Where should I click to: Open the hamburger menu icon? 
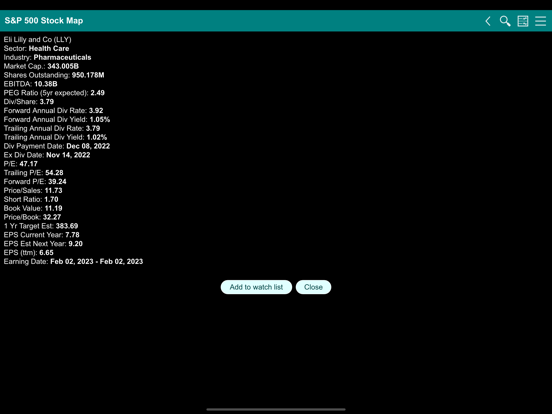pyautogui.click(x=540, y=21)
